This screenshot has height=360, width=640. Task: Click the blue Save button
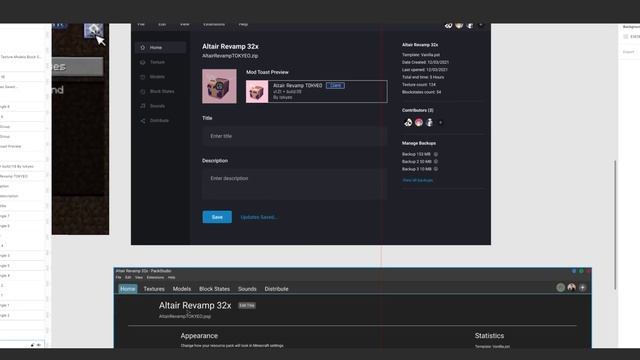(x=217, y=217)
